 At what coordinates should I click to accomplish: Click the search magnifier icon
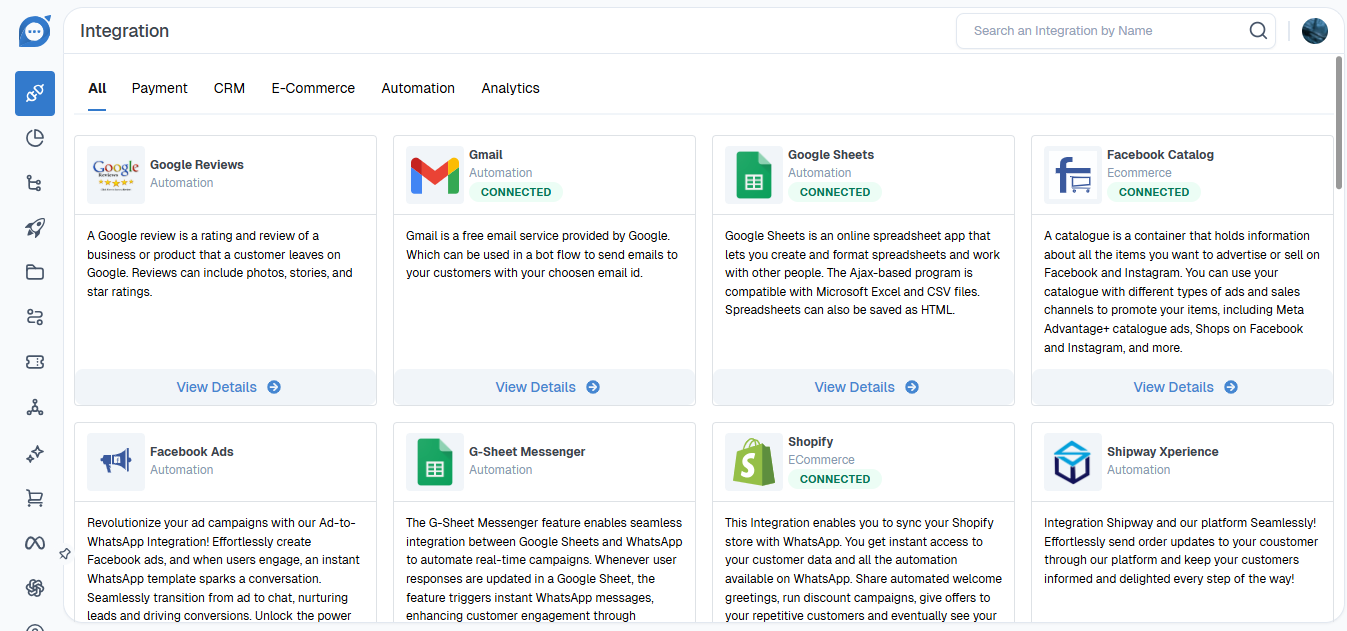click(x=1258, y=31)
